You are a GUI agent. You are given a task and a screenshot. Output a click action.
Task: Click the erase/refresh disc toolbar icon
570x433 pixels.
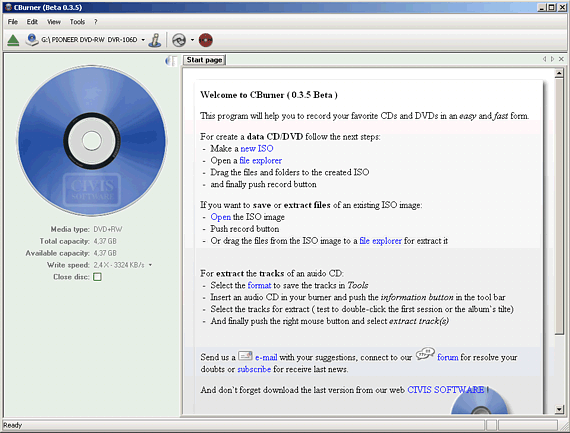pos(179,40)
